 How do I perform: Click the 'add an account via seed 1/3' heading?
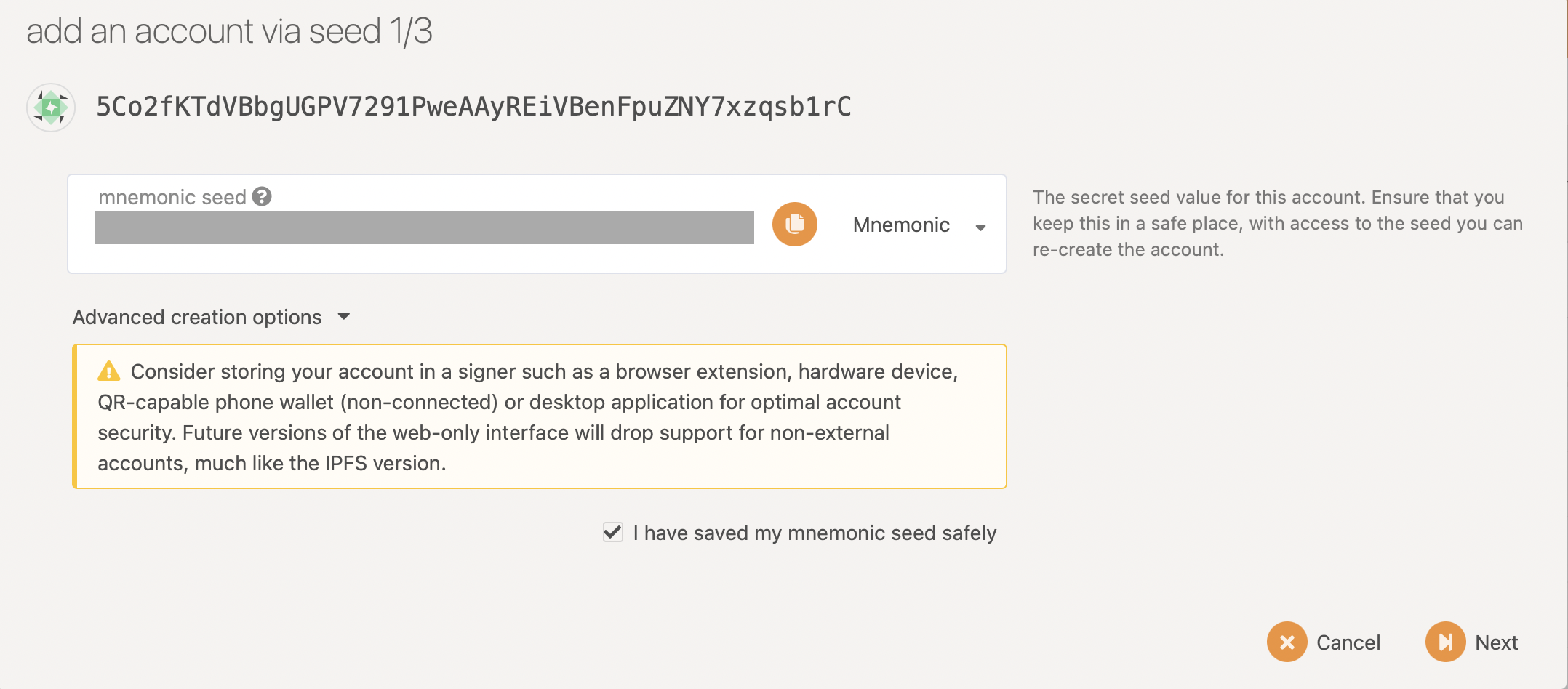point(229,31)
